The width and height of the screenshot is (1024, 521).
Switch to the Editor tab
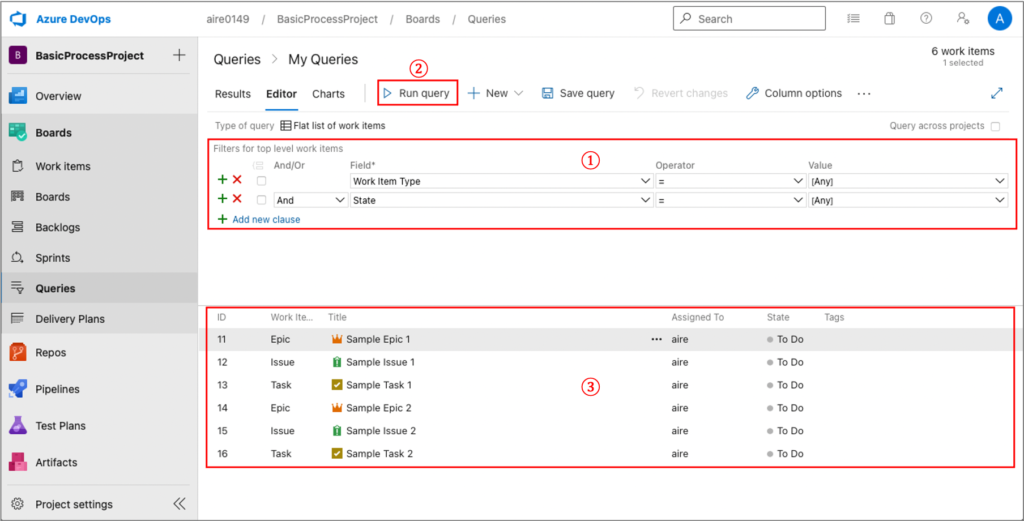pos(281,93)
